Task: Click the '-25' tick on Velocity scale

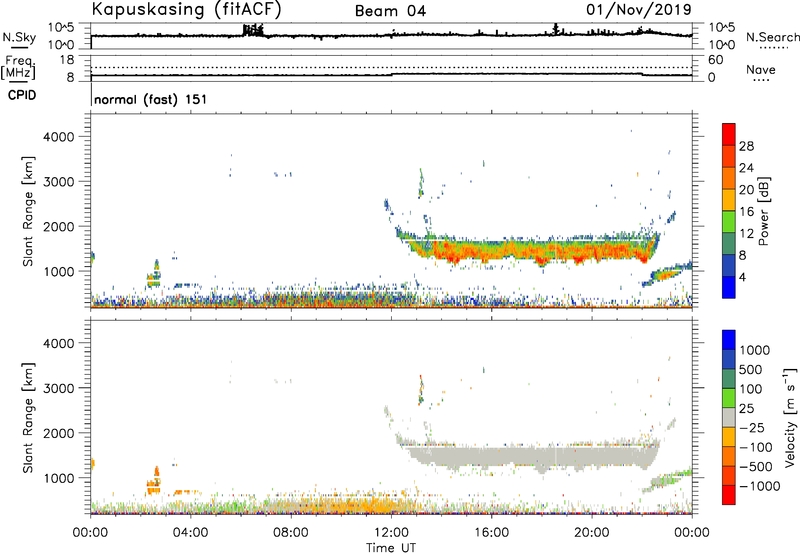Action: [752, 427]
